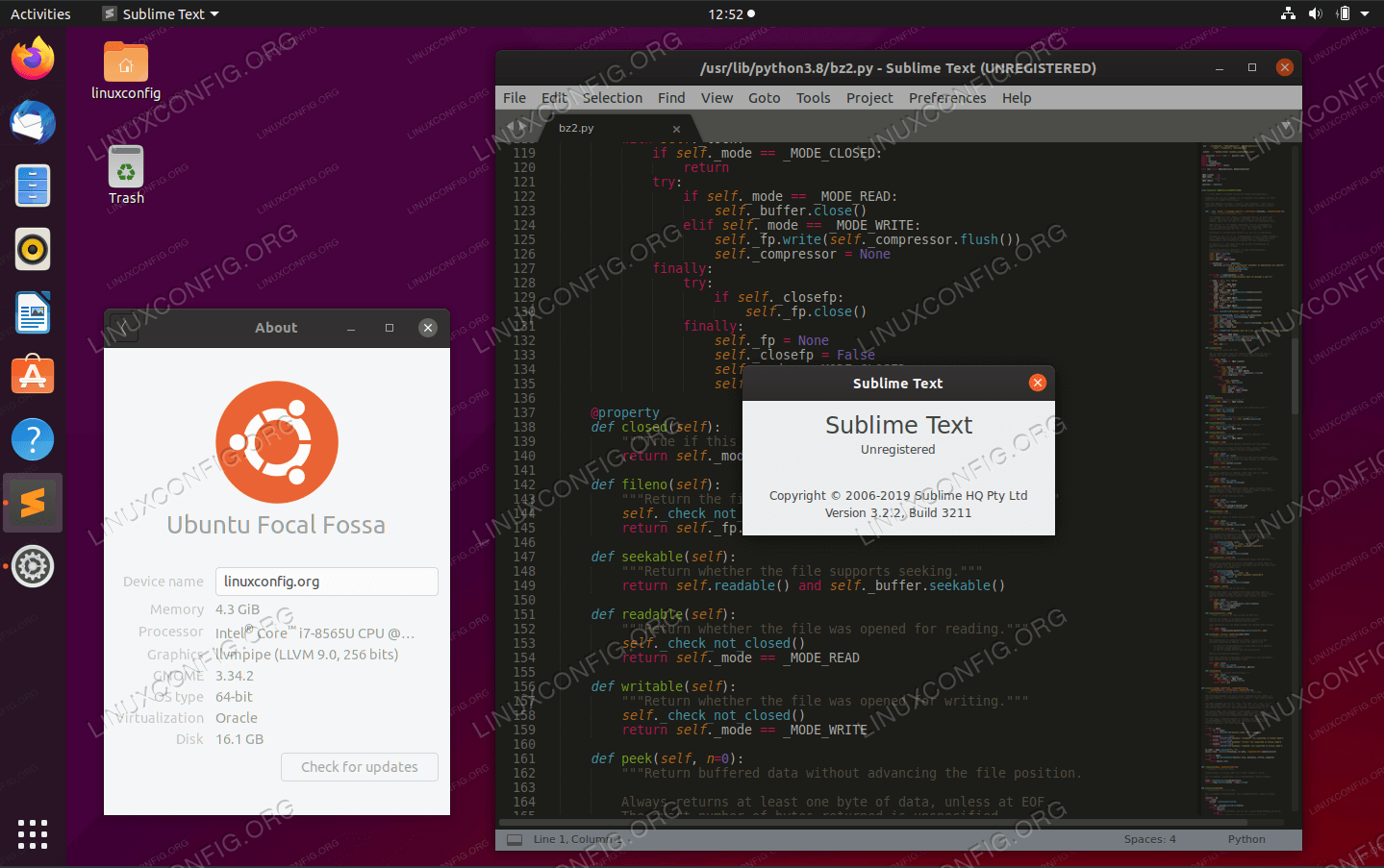Screen dimensions: 1384x868
Task: Open the Help icon in dock
Action: (x=33, y=439)
